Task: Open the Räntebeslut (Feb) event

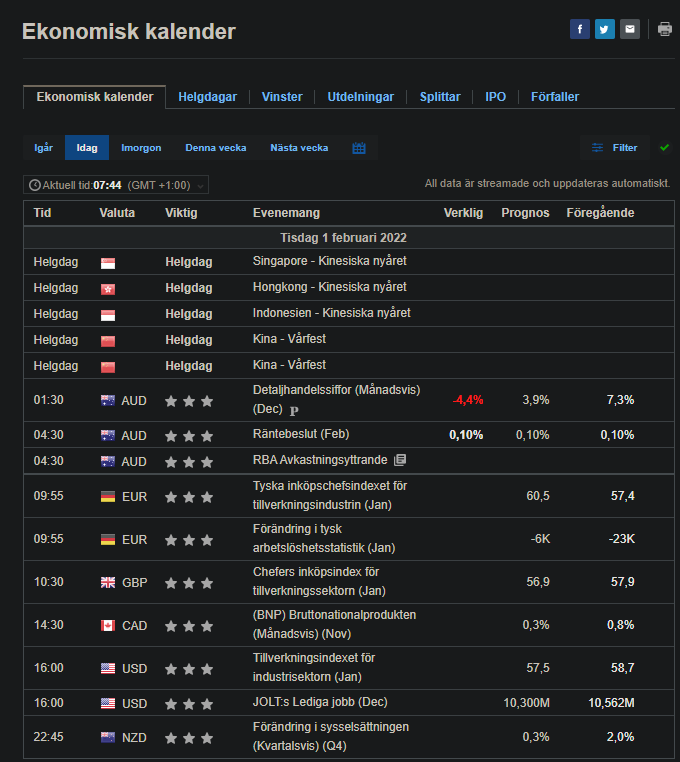Action: pos(301,434)
